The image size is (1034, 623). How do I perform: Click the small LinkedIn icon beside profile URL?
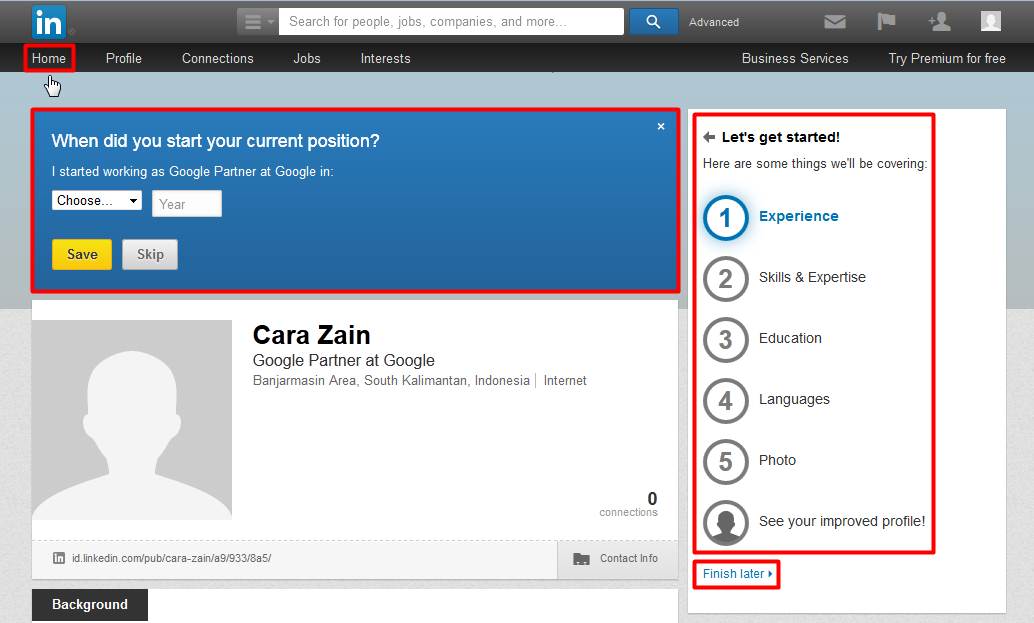click(59, 558)
